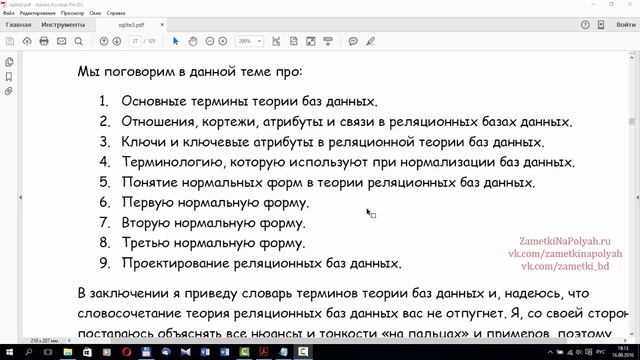Go to next page arrow icon

117,41
